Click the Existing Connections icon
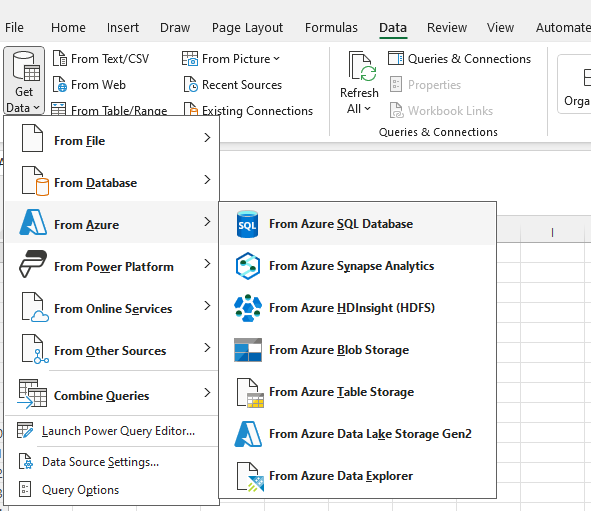Image resolution: width=591 pixels, height=511 pixels. click(190, 109)
